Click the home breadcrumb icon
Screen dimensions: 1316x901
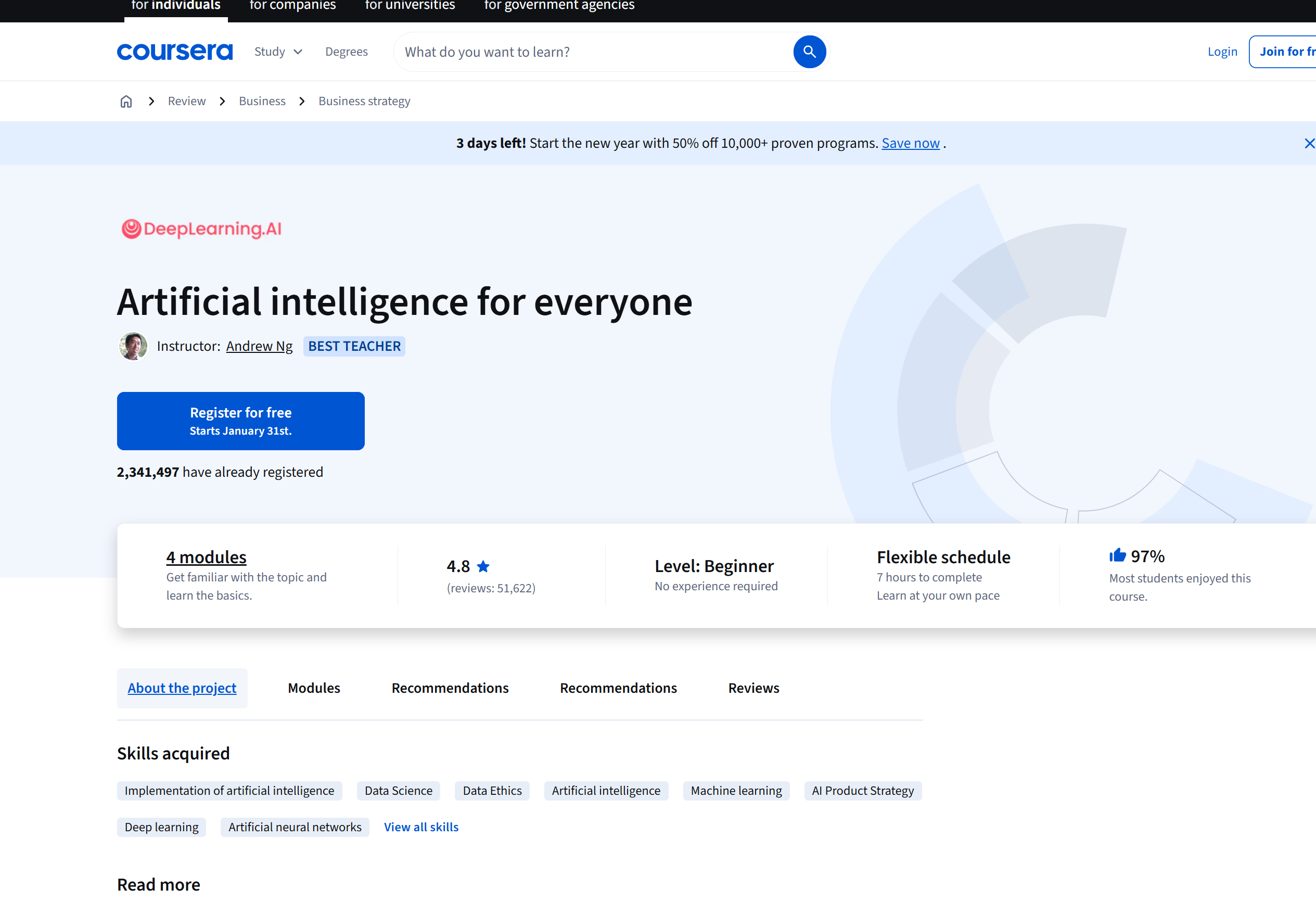[126, 101]
